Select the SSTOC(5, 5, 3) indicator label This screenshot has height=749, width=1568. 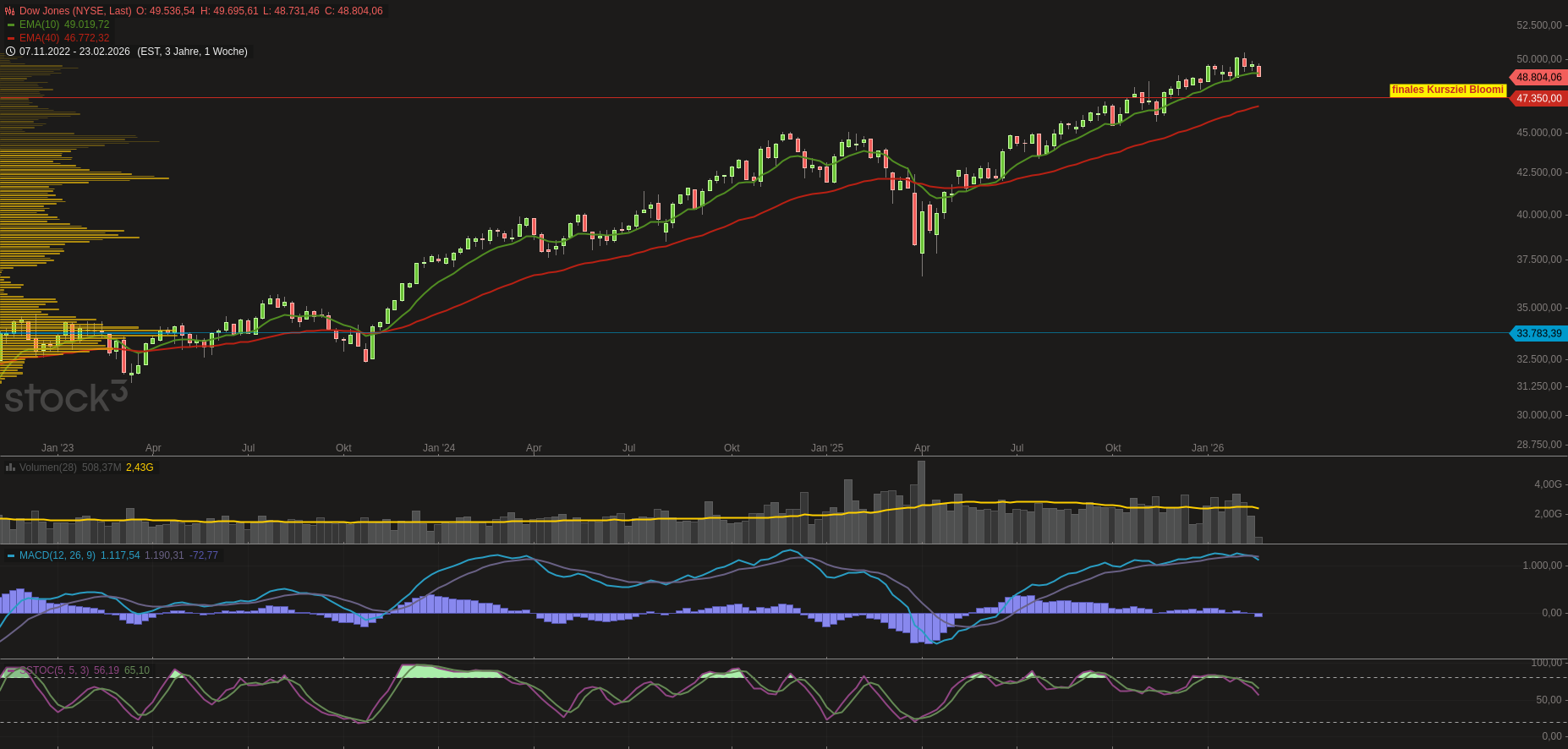pyautogui.click(x=56, y=670)
